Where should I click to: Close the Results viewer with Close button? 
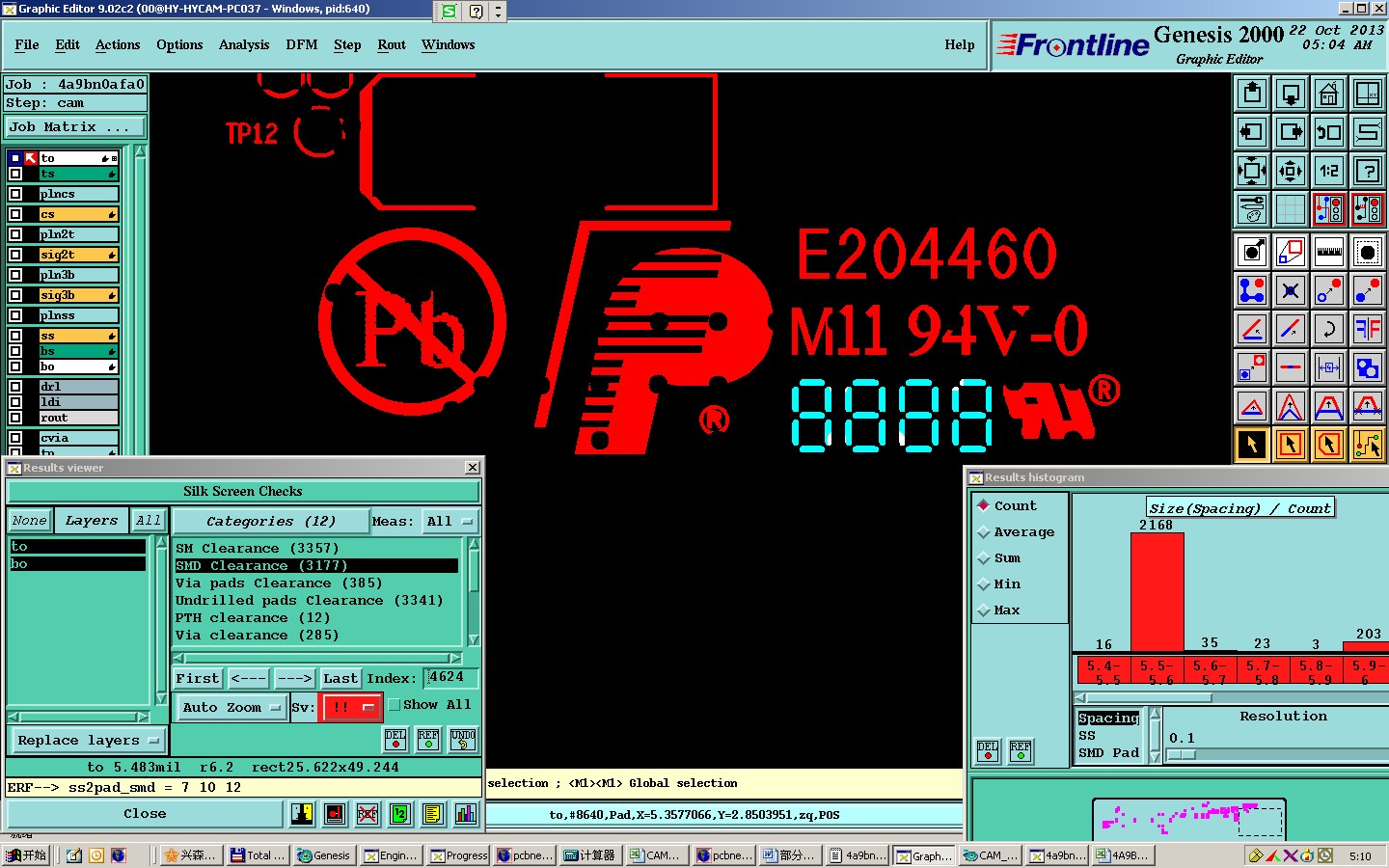(x=145, y=814)
